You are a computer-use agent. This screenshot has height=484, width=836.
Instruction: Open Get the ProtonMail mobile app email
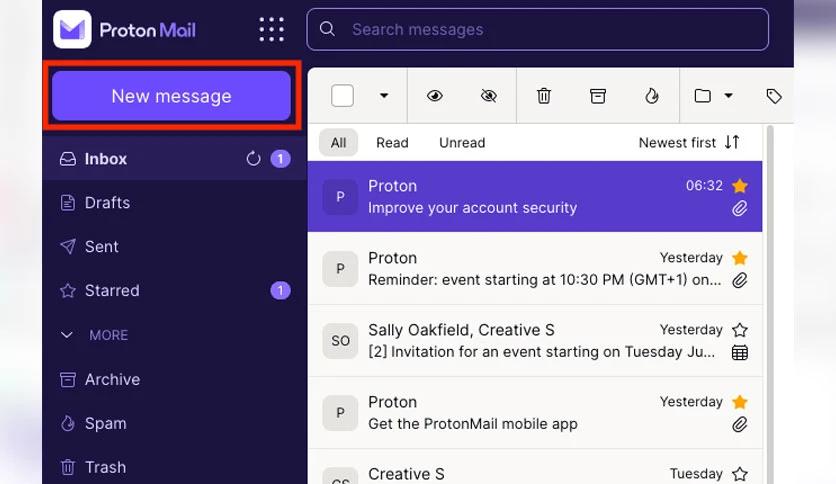point(535,413)
